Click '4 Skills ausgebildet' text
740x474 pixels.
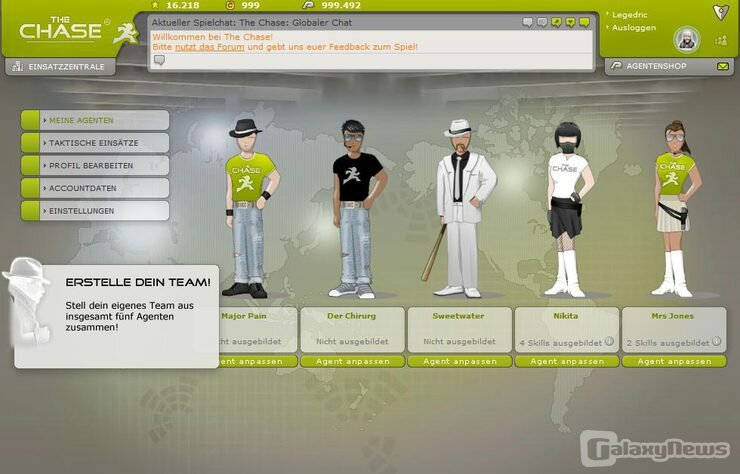point(561,343)
